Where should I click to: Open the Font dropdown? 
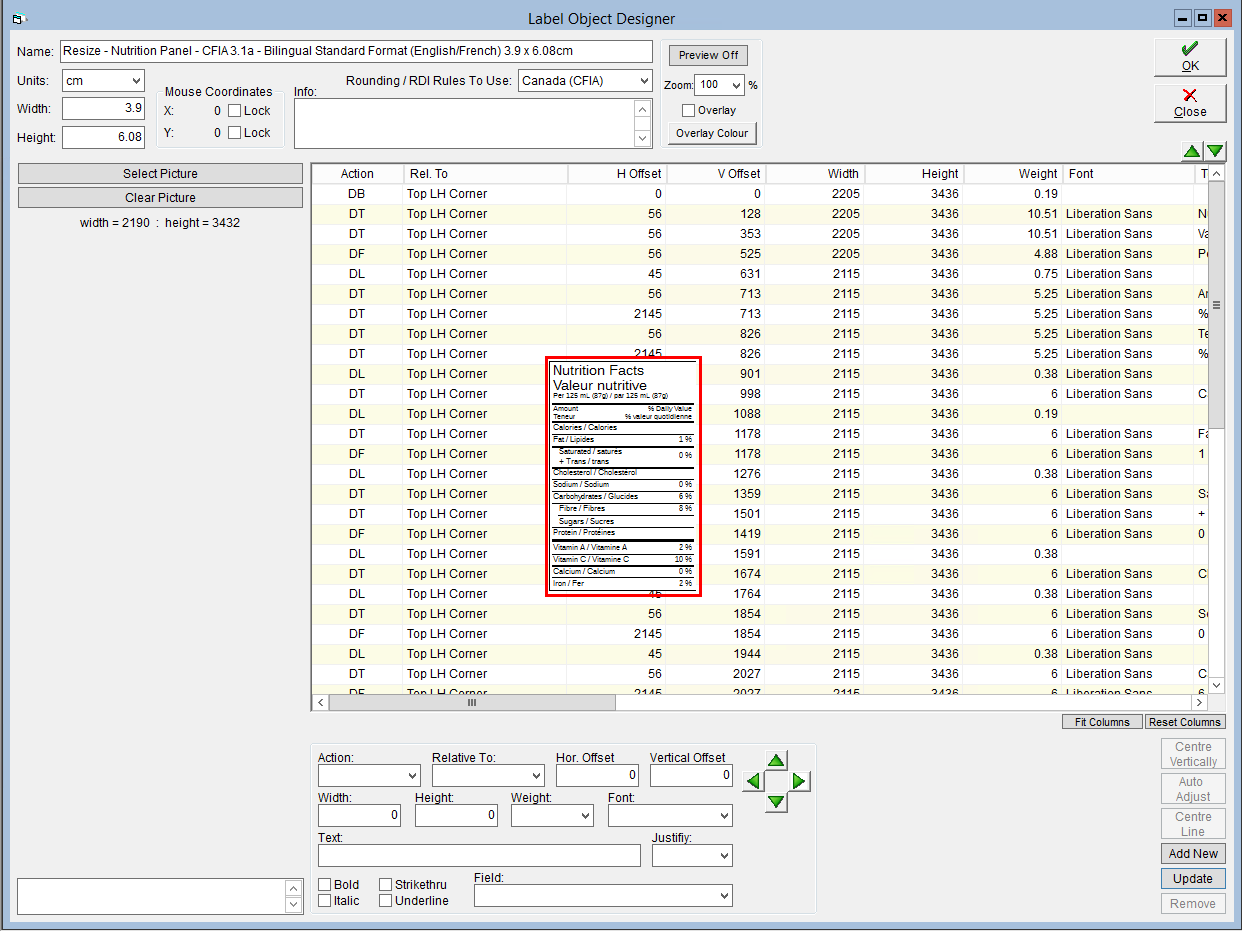pyautogui.click(x=724, y=816)
